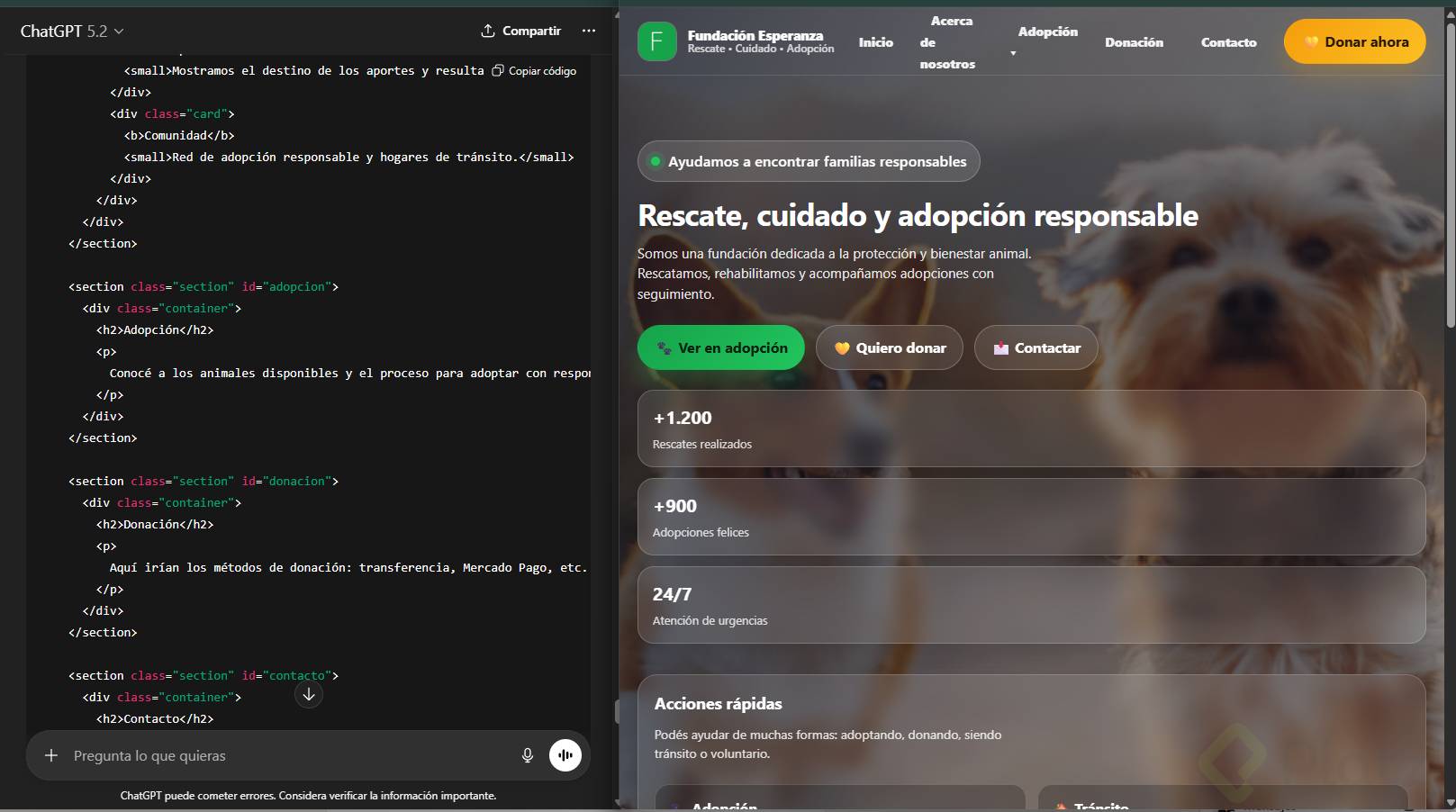Click the code line "<h2>Donación</h2>"

(x=155, y=524)
